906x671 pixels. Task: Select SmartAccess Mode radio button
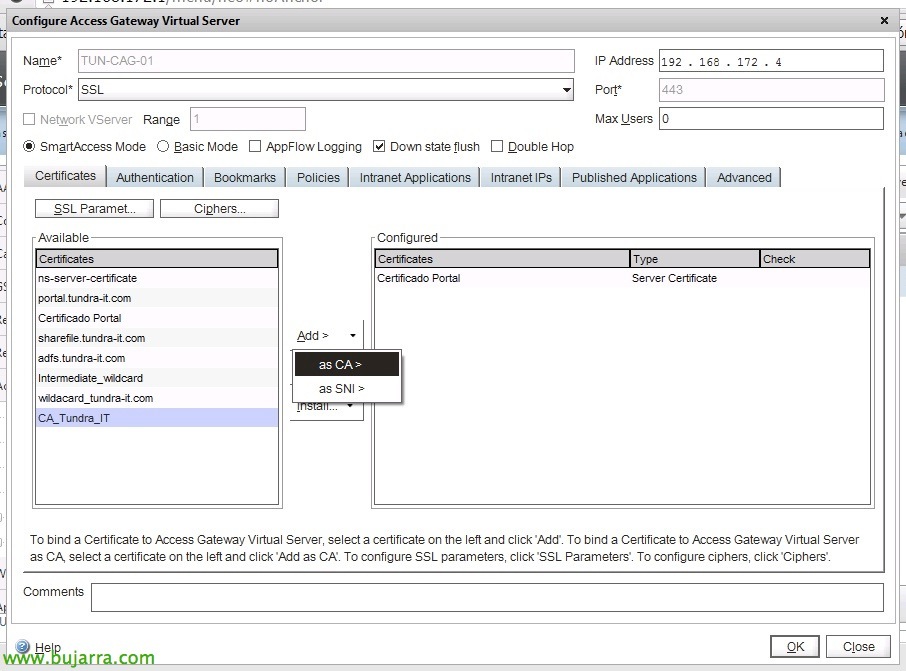[x=29, y=146]
